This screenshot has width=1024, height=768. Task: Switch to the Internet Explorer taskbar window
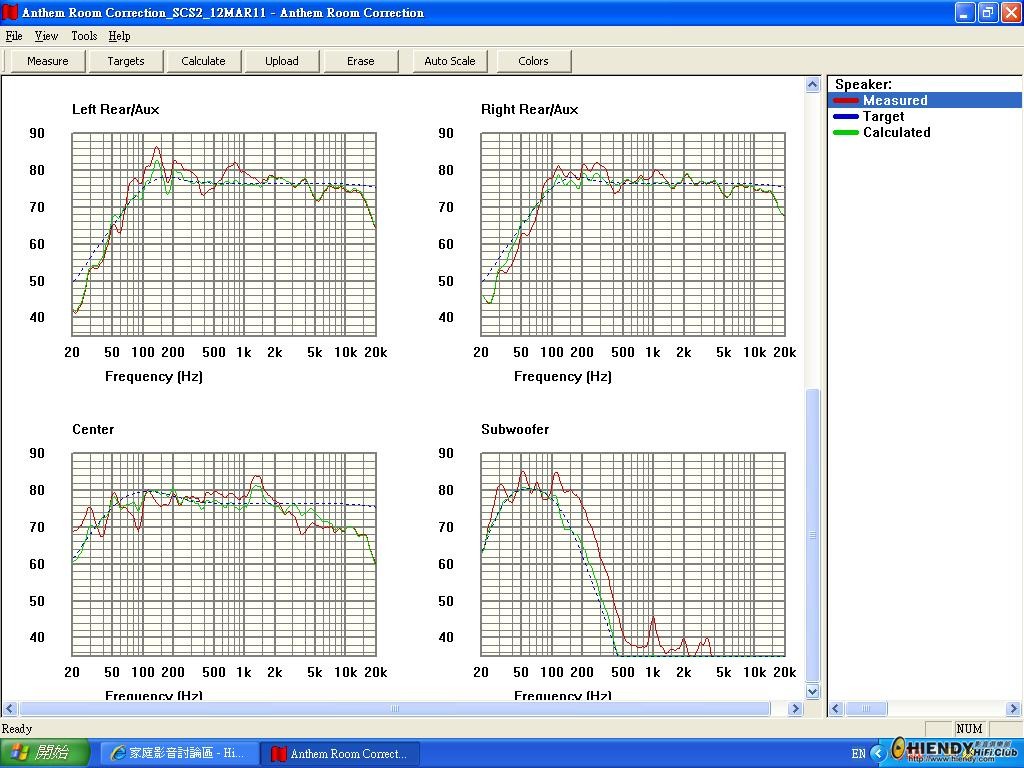coord(178,753)
